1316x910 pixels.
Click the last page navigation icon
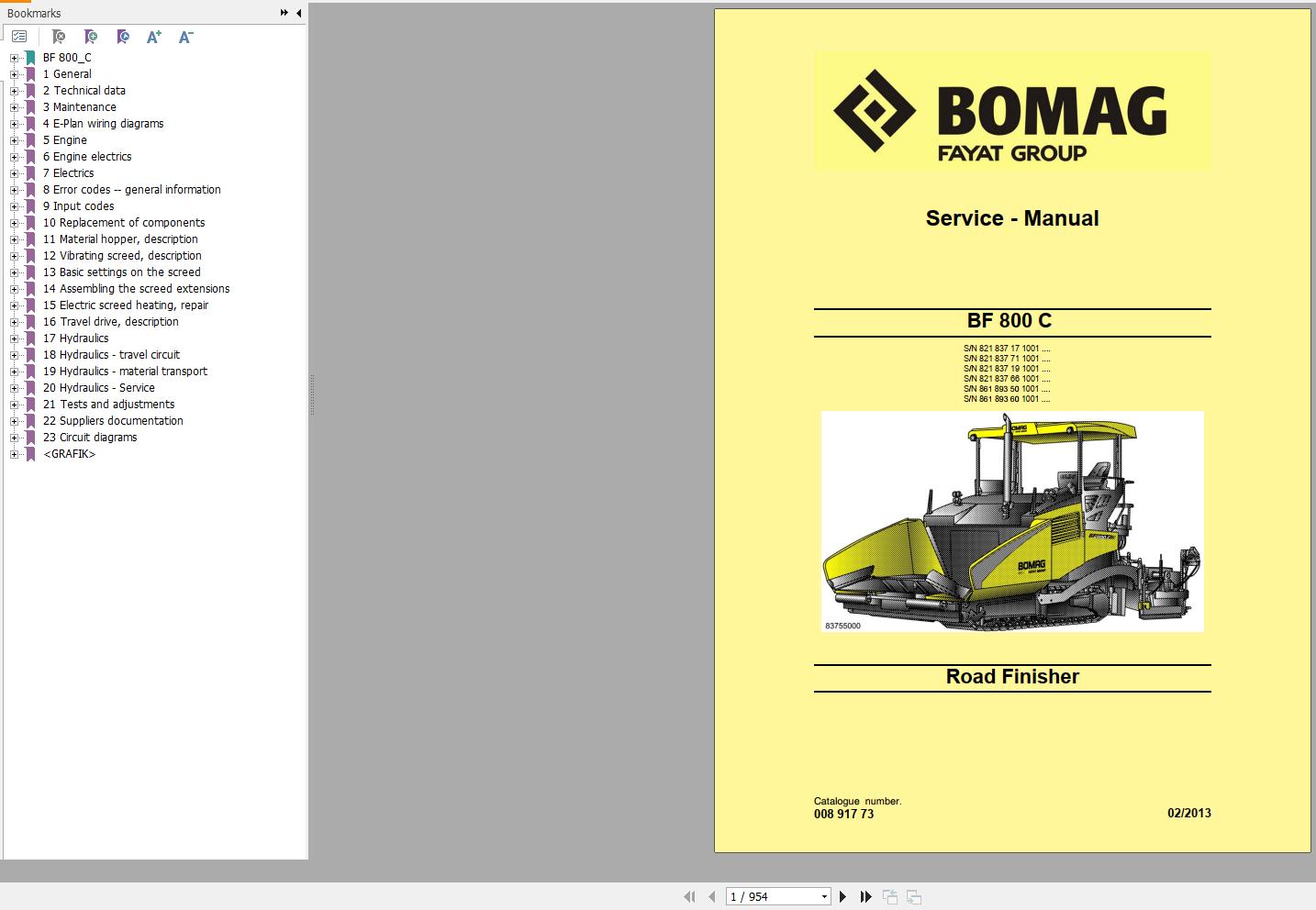pyautogui.click(x=865, y=896)
